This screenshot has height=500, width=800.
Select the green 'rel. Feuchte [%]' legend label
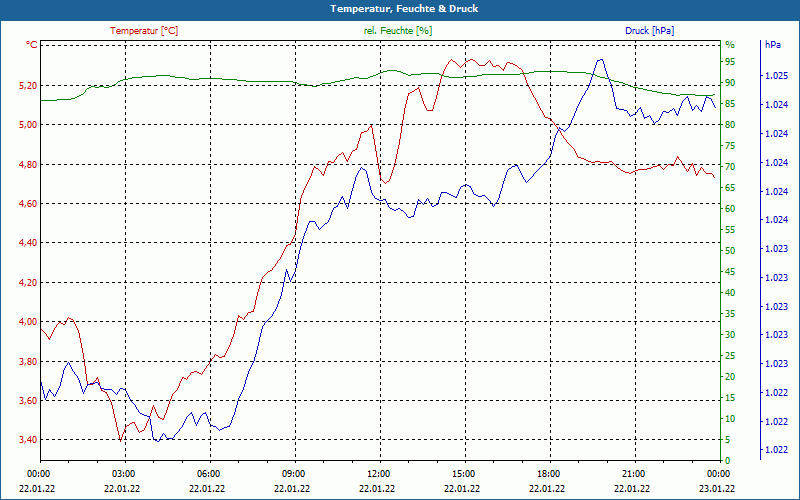397,31
